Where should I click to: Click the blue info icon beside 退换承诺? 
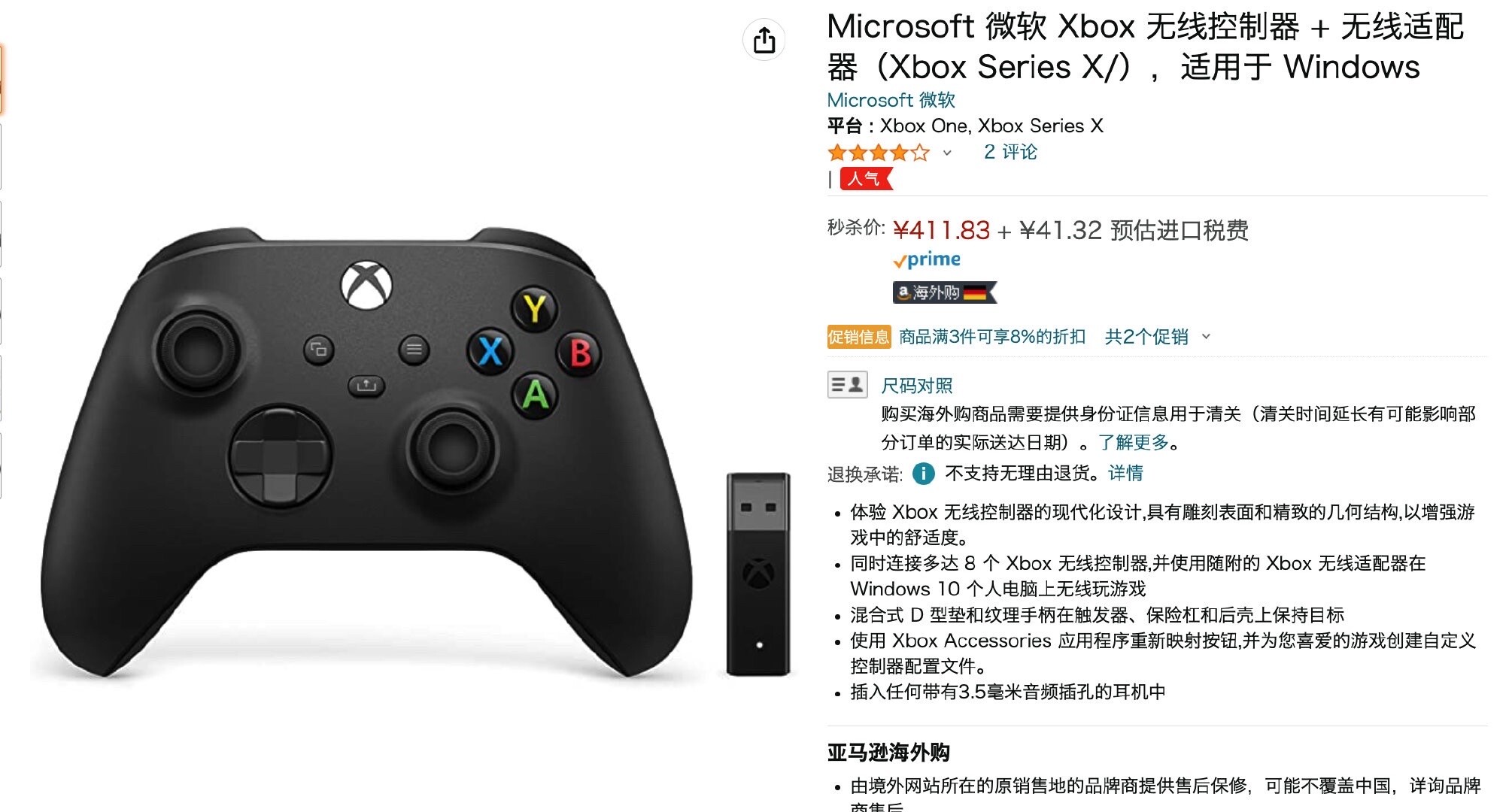(x=923, y=474)
